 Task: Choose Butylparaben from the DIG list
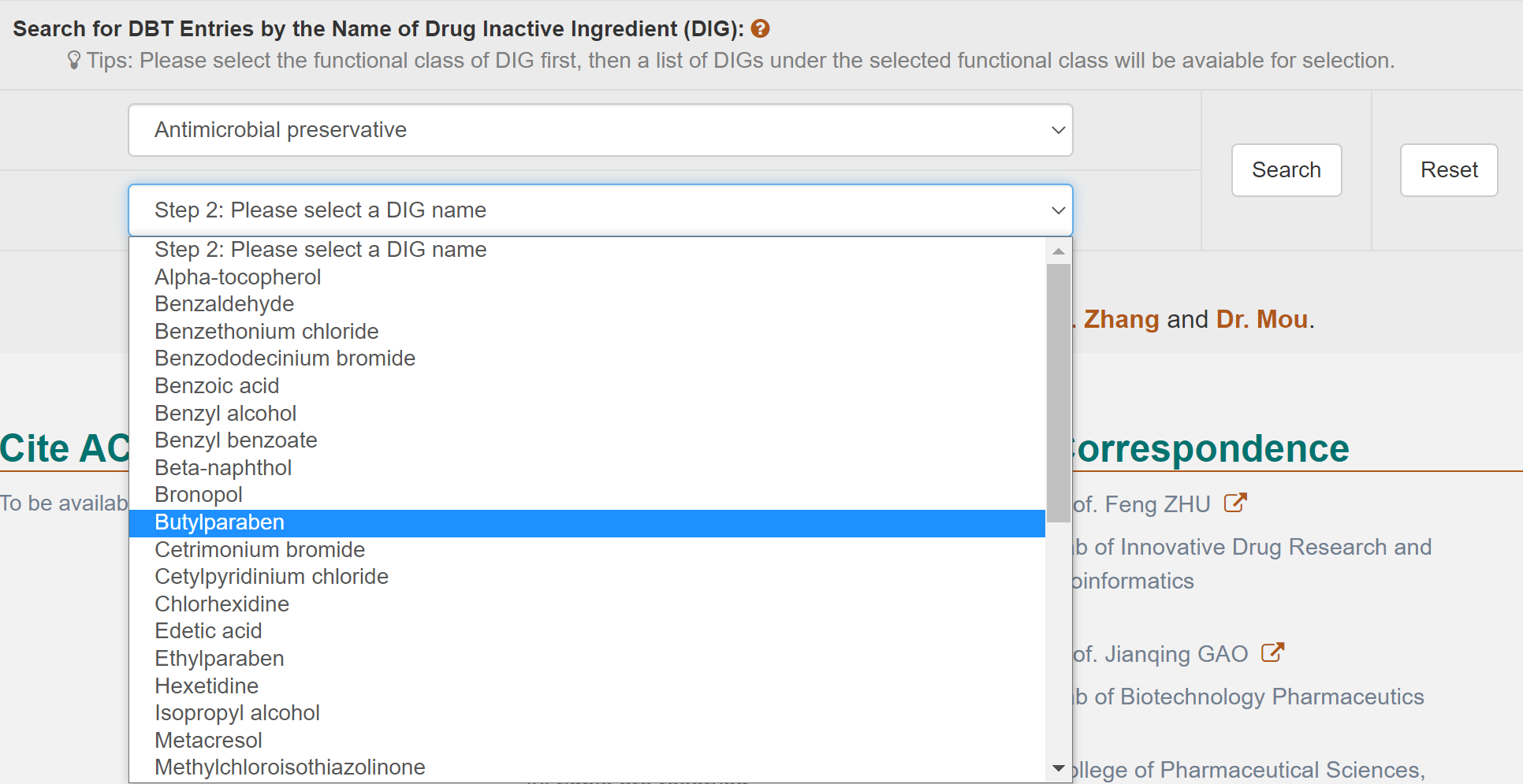click(220, 522)
